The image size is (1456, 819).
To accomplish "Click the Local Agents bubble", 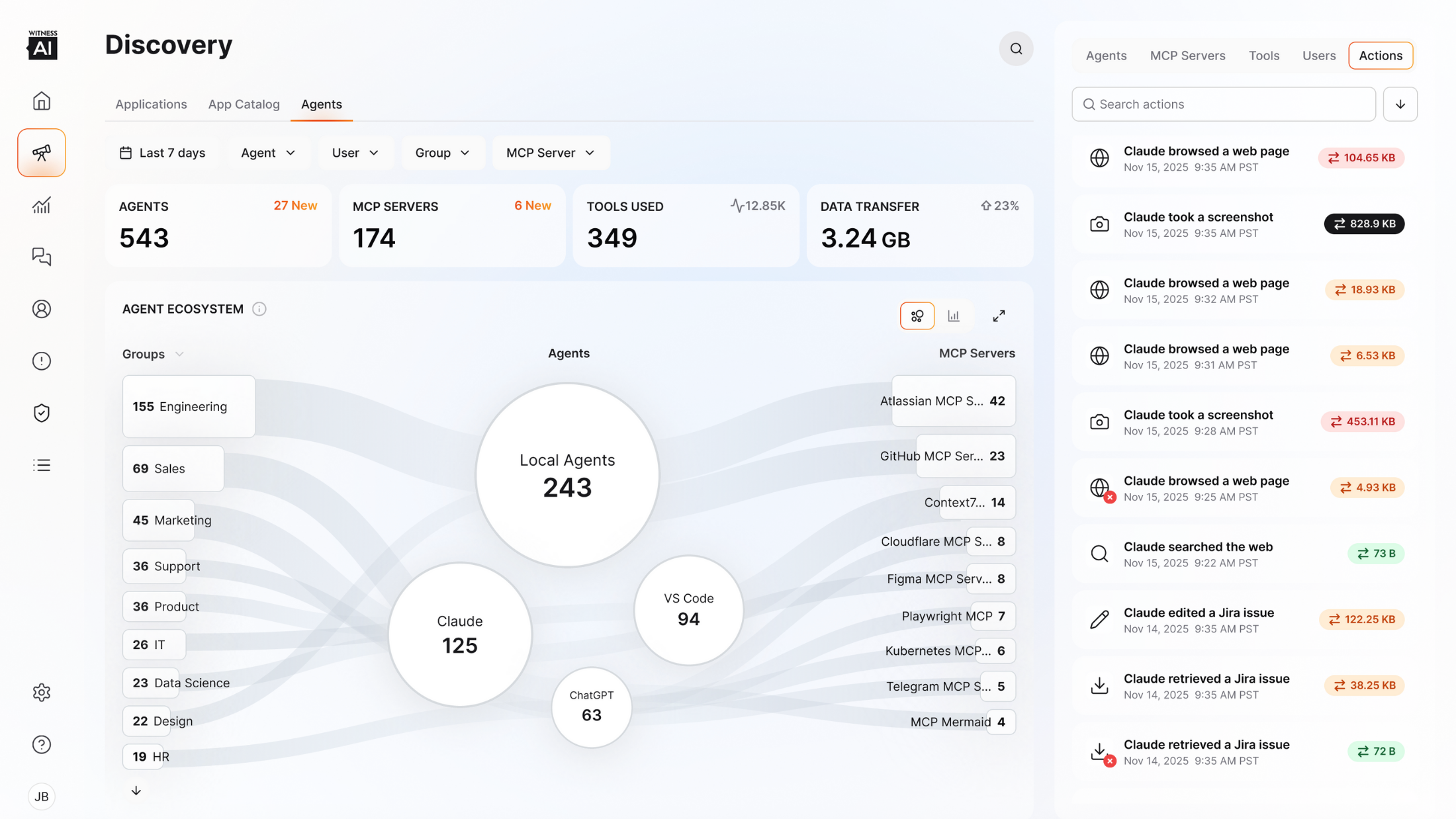I will (x=567, y=474).
